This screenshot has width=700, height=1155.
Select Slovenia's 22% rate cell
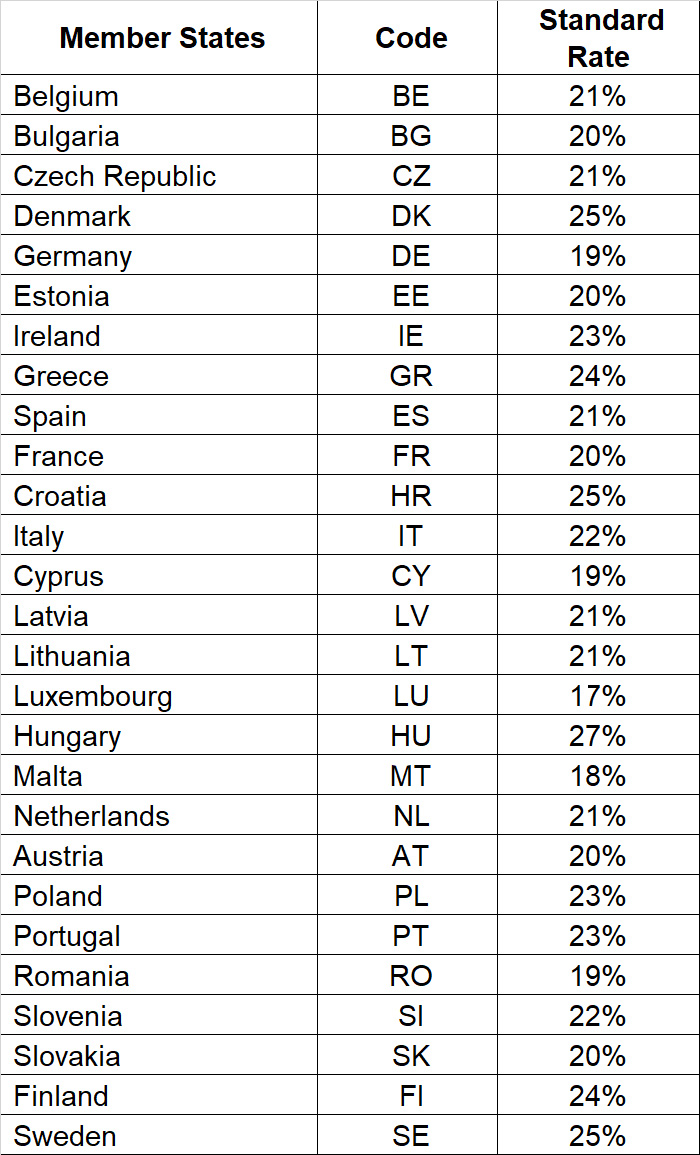(x=598, y=1016)
